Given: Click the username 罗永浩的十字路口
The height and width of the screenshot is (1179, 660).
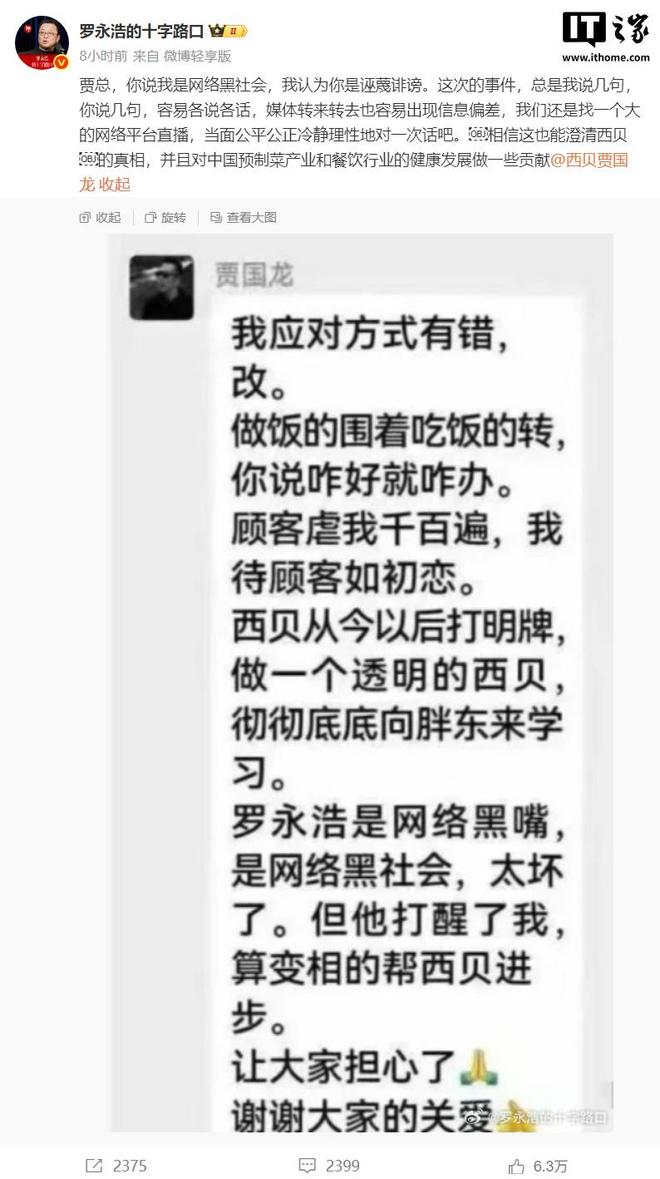Looking at the screenshot, I should (x=142, y=32).
